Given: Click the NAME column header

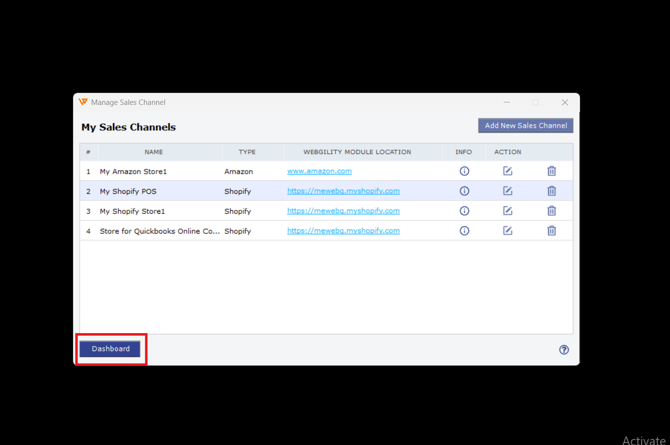Looking at the screenshot, I should (153, 152).
